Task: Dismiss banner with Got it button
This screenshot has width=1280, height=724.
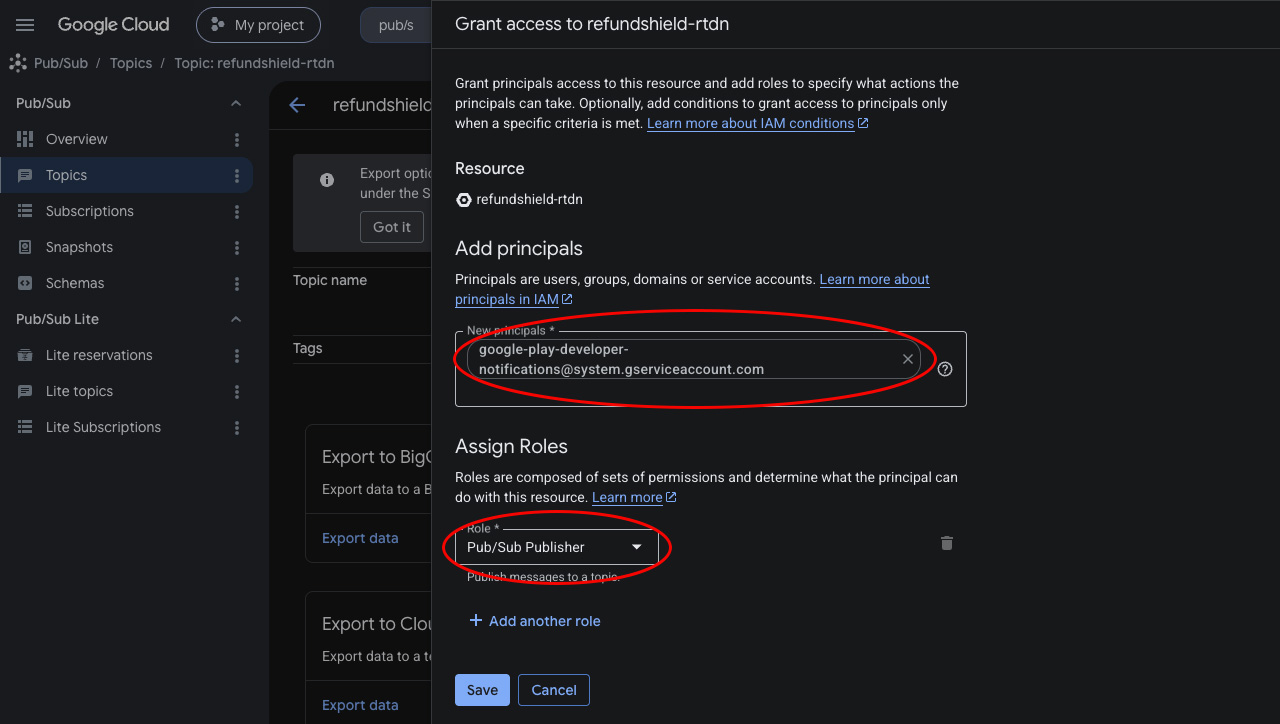Action: 392,227
